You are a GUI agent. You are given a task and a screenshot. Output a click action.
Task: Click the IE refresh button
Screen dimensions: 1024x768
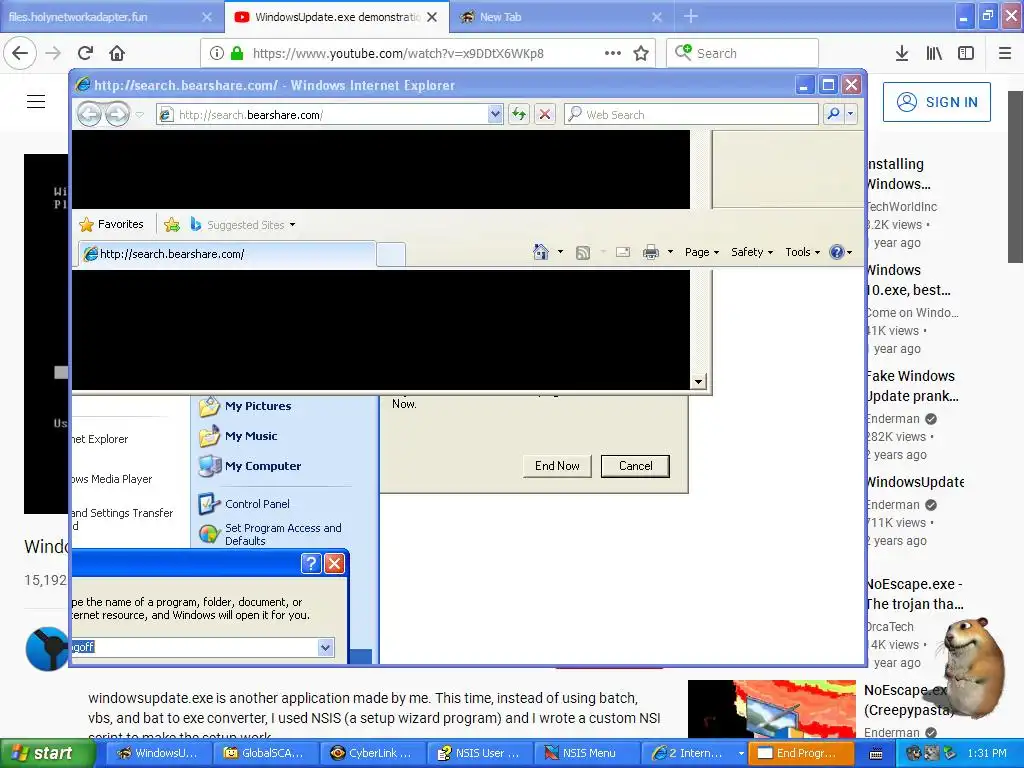(519, 114)
